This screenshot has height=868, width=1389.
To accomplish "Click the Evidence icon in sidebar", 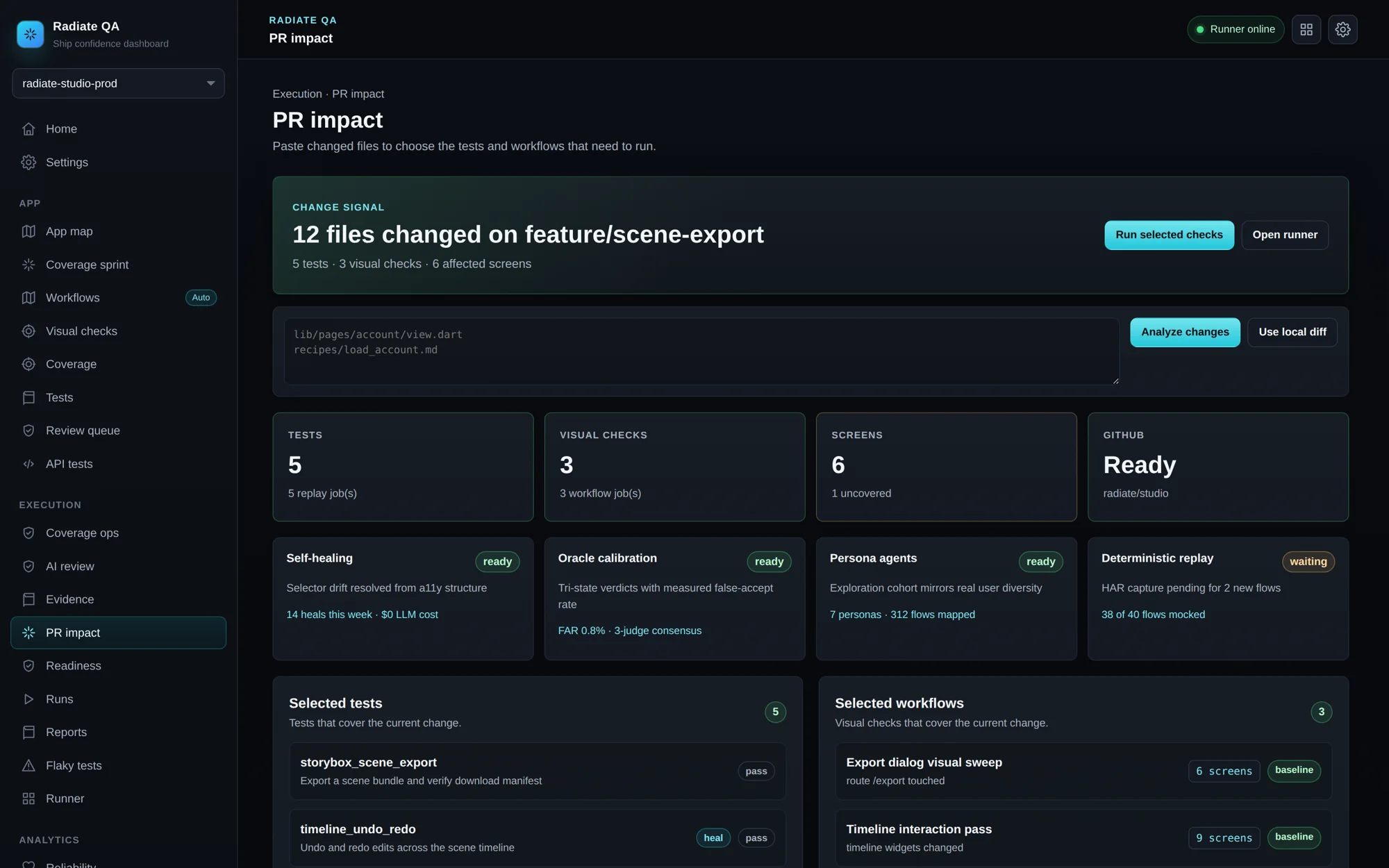I will pos(28,599).
